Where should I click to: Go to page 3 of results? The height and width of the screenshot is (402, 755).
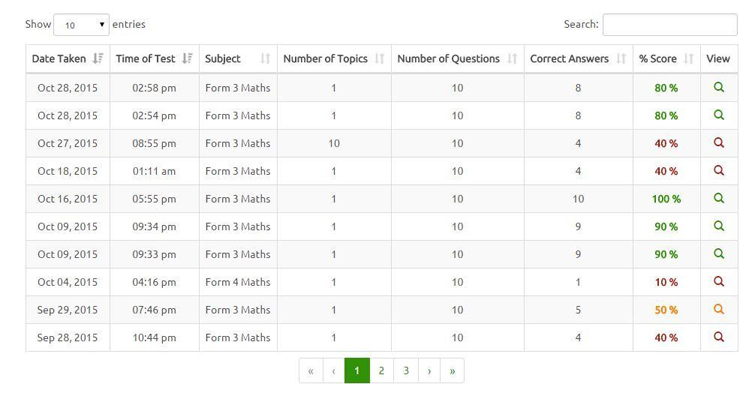pyautogui.click(x=406, y=371)
